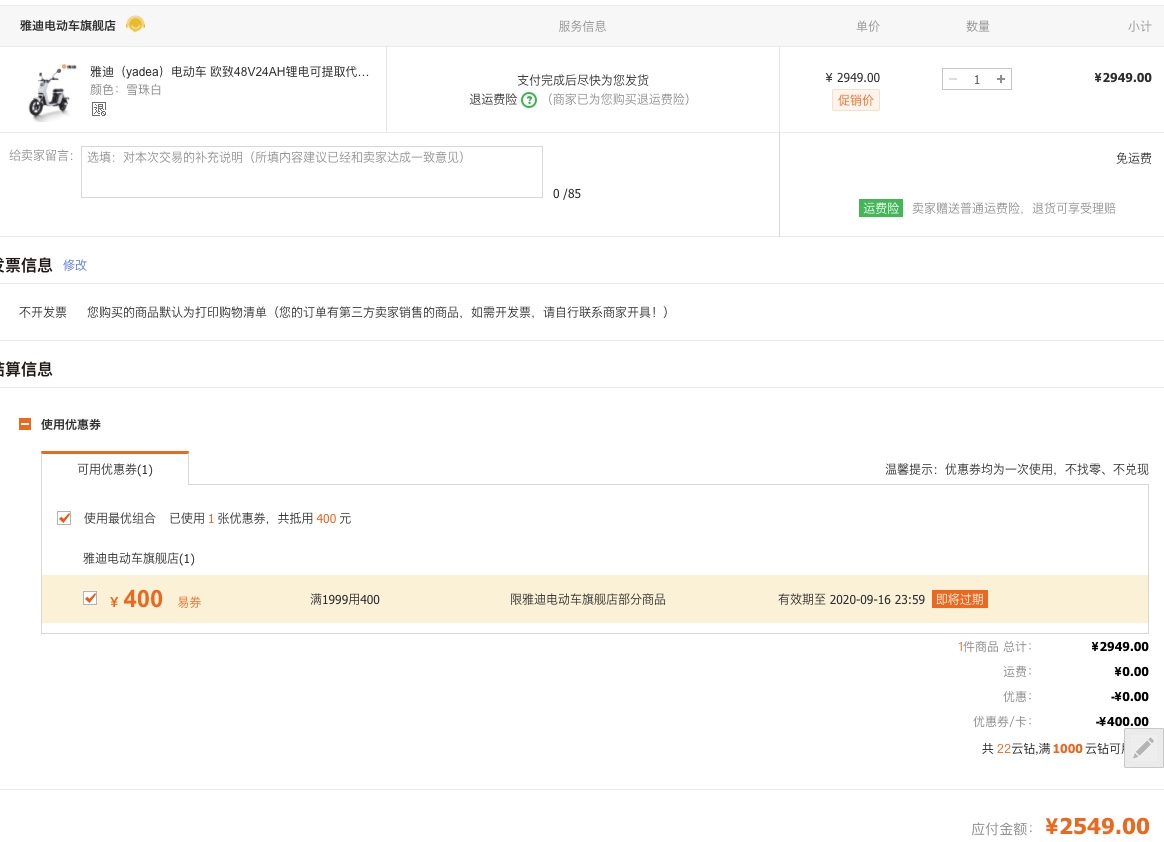
Task: Decrease quantity with the minus button
Action: click(953, 79)
